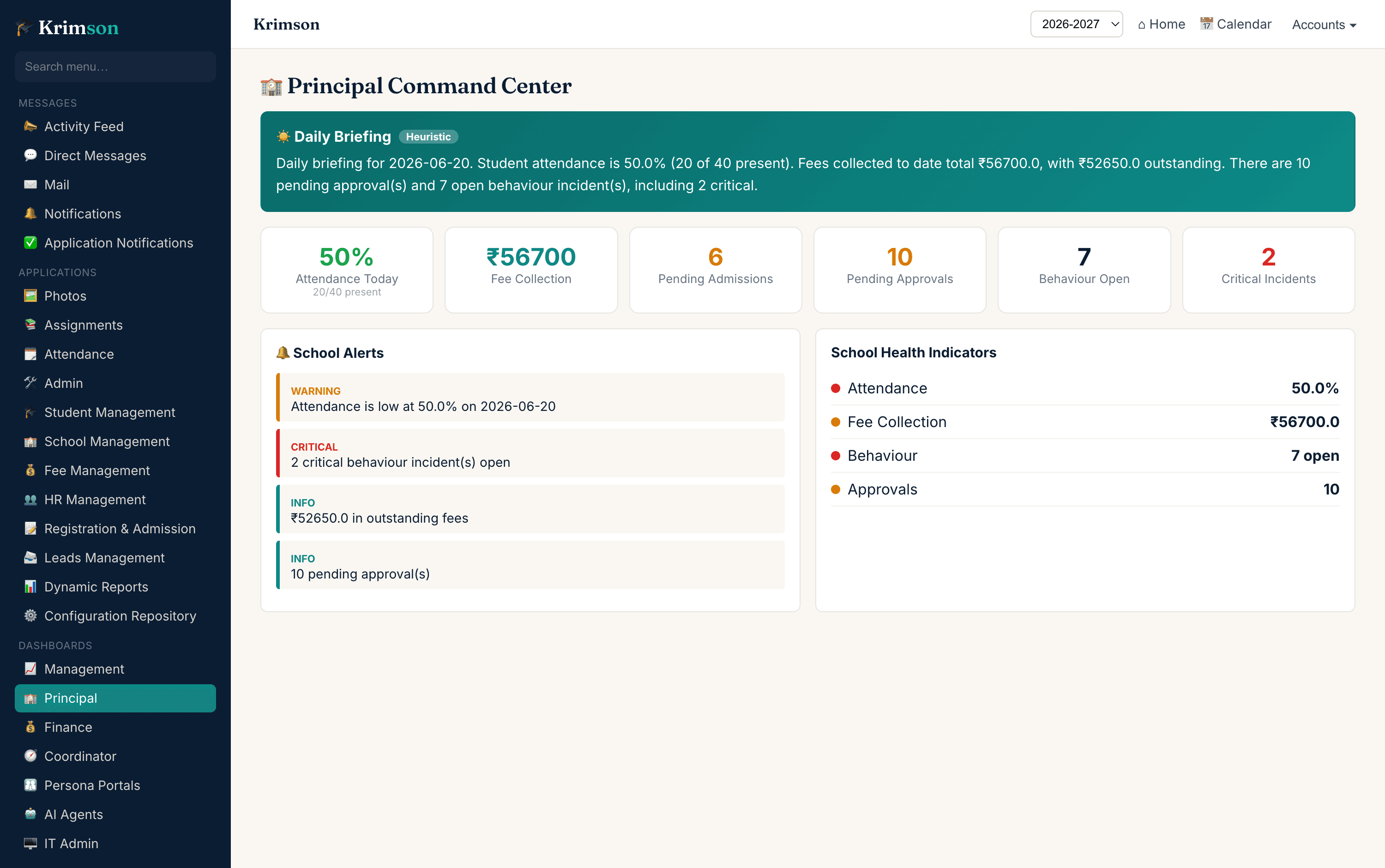Image resolution: width=1385 pixels, height=868 pixels.
Task: Open the Behaviour Open stat card
Action: pyautogui.click(x=1084, y=270)
